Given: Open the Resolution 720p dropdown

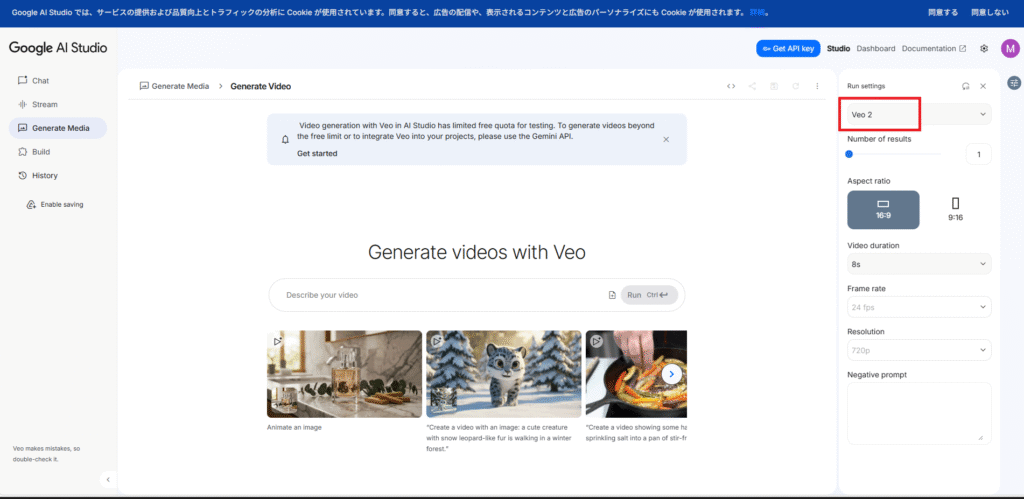Looking at the screenshot, I should [919, 350].
